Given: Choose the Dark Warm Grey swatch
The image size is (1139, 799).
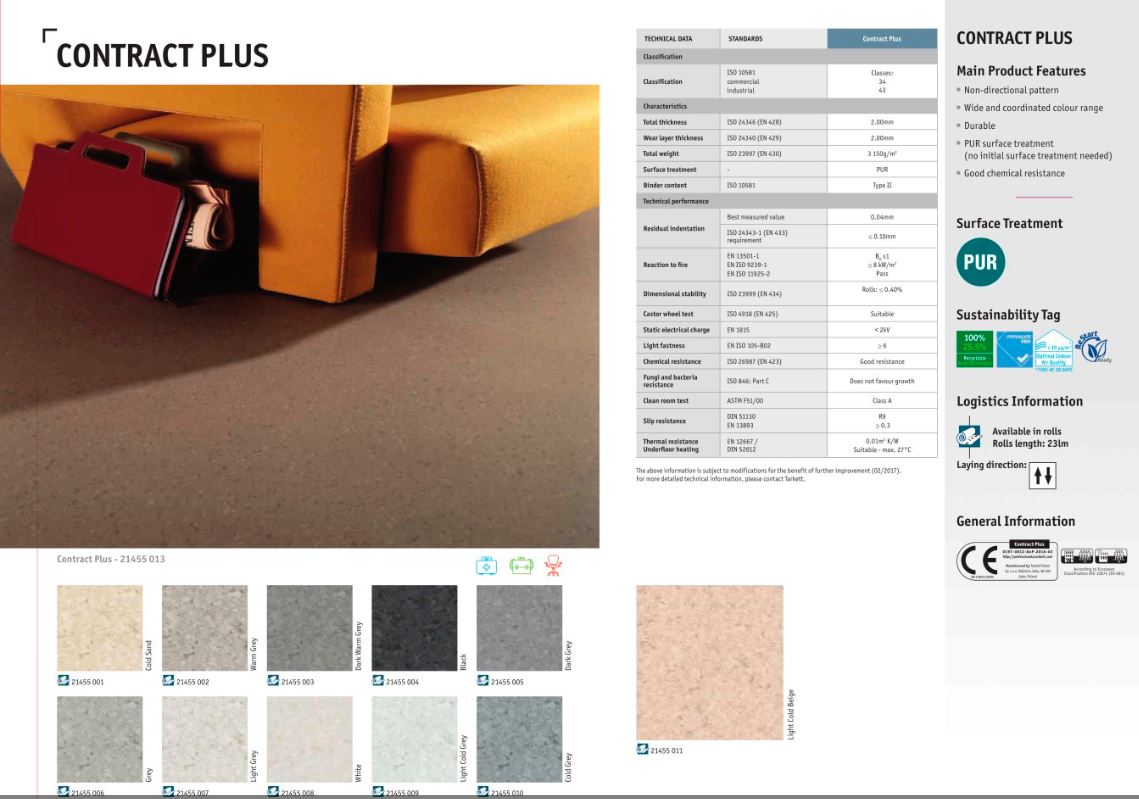Looking at the screenshot, I should 309,628.
